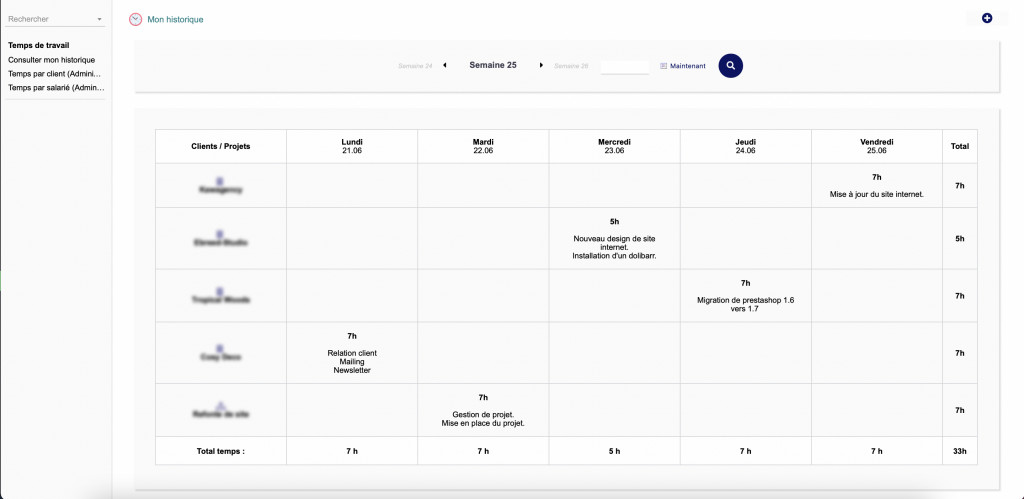Click the Nouveau design de site internet entry
This screenshot has width=1024, height=499.
click(x=615, y=243)
